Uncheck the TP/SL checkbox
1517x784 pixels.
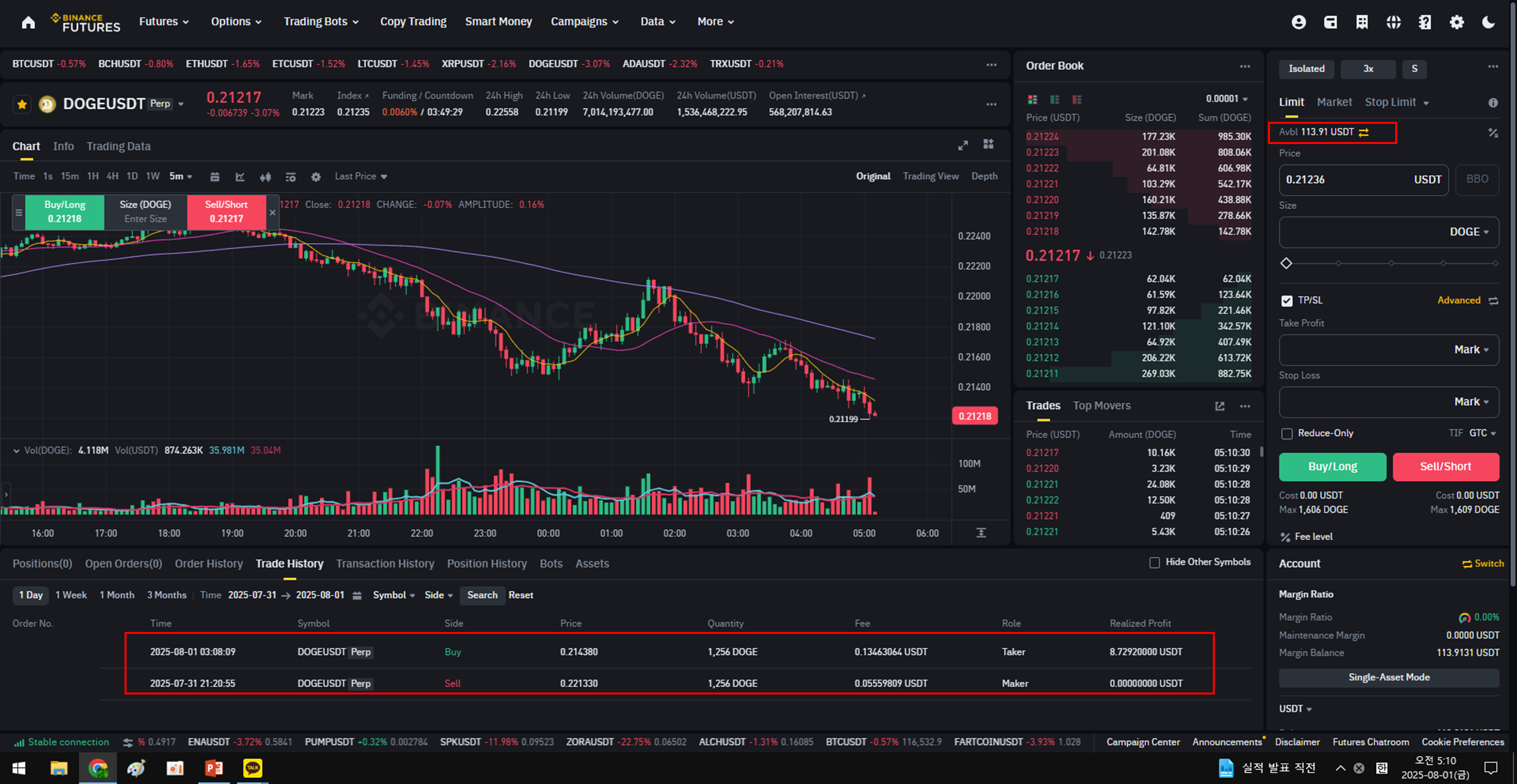(x=1287, y=301)
